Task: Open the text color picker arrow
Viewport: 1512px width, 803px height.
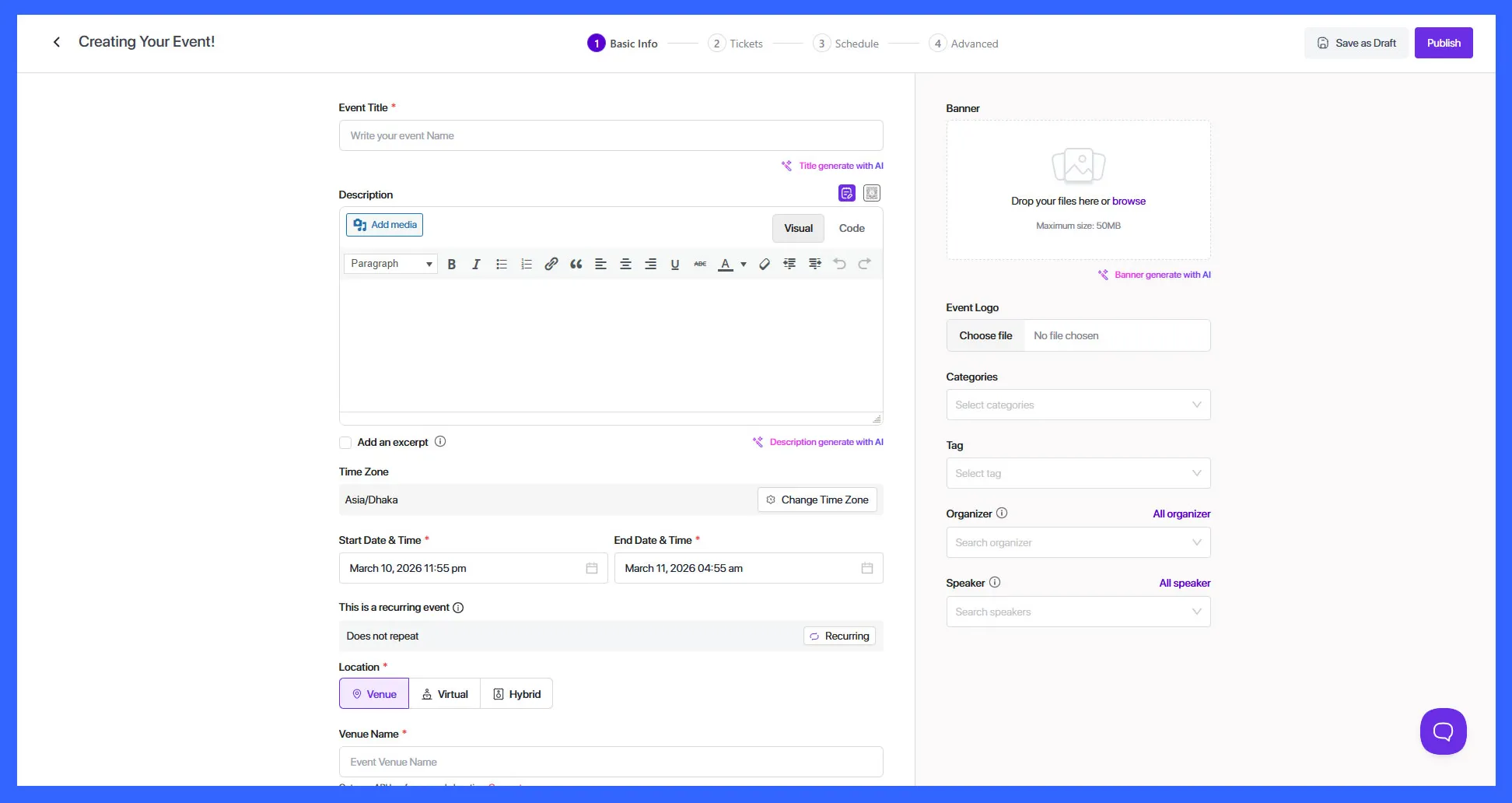Action: pyautogui.click(x=744, y=265)
